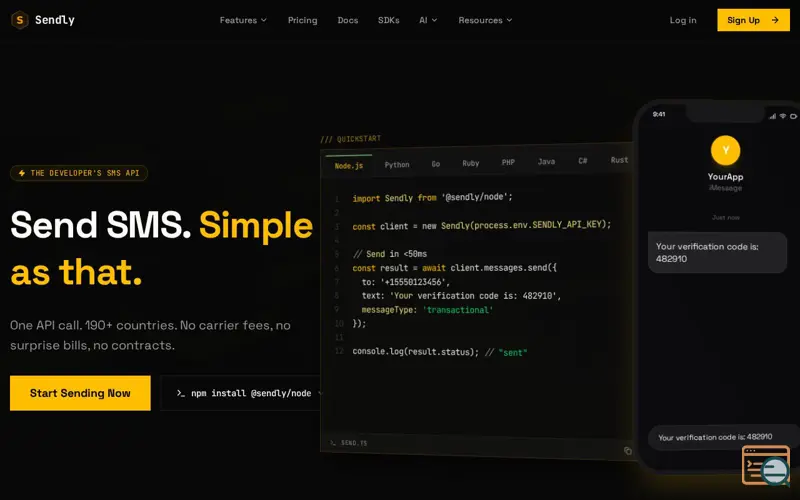This screenshot has width=800, height=500.
Task: Open the Pricing page
Action: (303, 20)
